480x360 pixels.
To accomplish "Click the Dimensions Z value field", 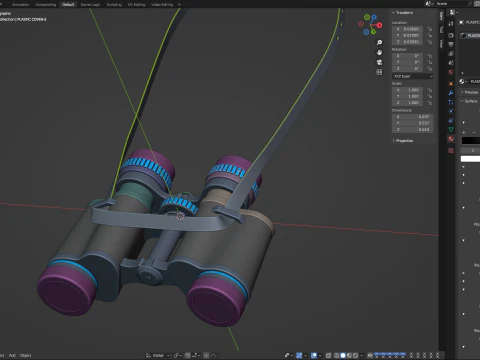I will 413,129.
